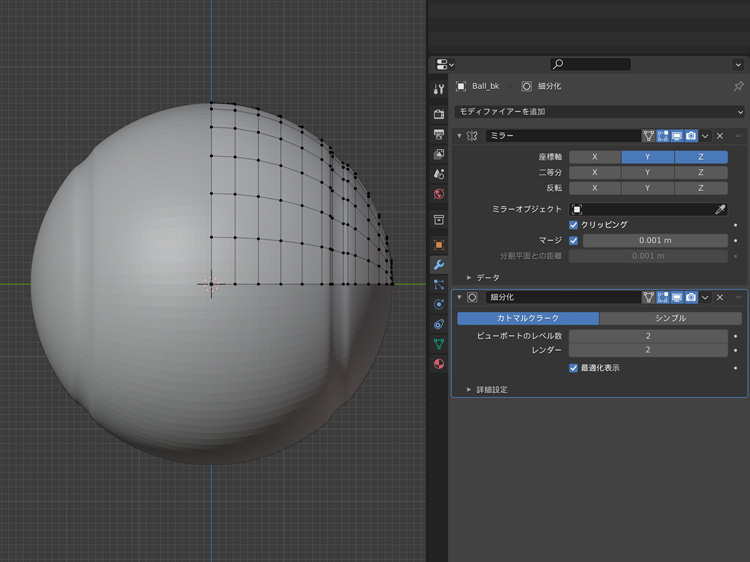Uncheck the 最適化表示 option
Viewport: 750px width, 562px height.
coord(574,368)
